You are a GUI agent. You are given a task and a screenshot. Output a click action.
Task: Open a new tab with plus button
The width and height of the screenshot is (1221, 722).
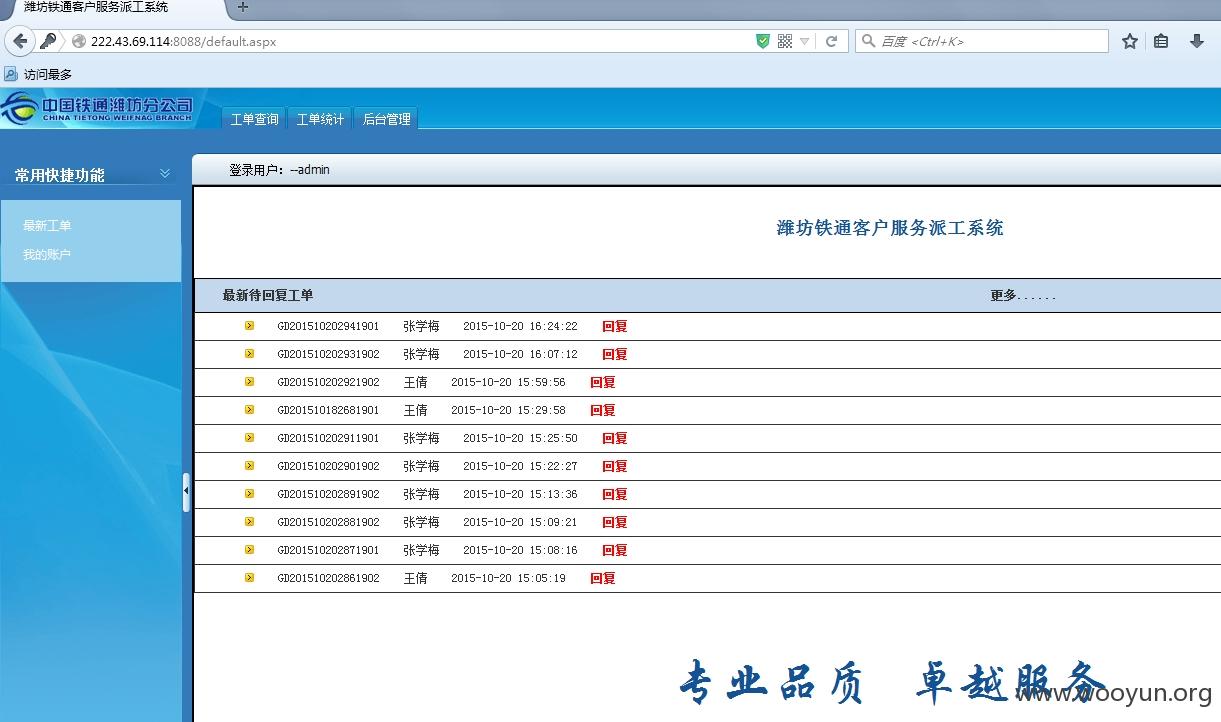pos(242,7)
